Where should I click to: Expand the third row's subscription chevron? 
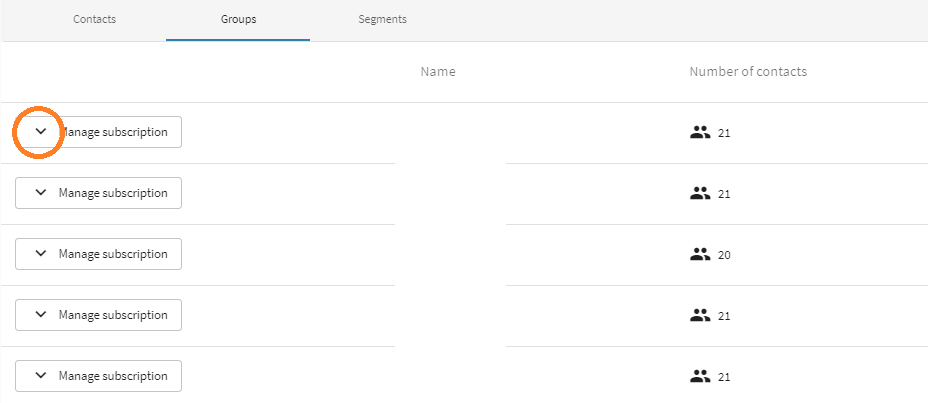(40, 254)
